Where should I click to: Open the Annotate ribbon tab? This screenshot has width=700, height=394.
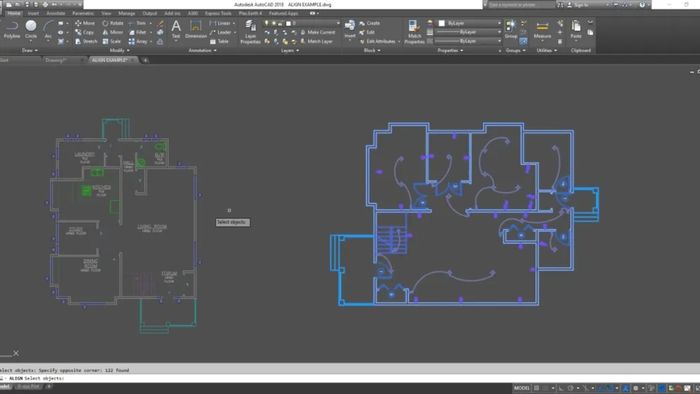[x=56, y=13]
